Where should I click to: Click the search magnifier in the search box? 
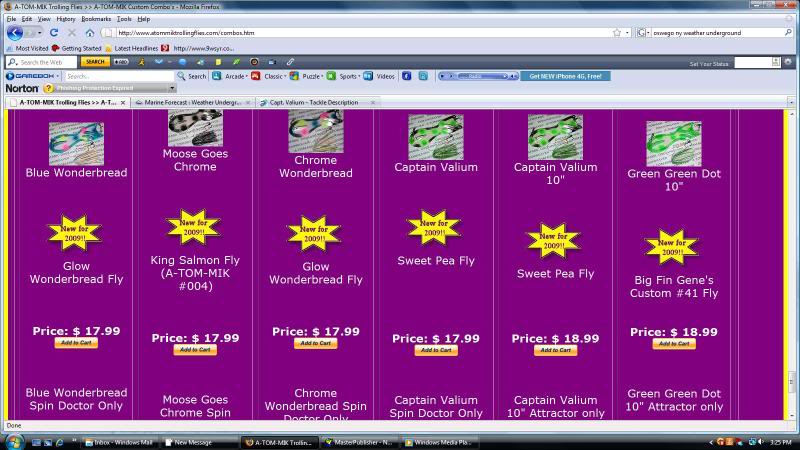[789, 32]
